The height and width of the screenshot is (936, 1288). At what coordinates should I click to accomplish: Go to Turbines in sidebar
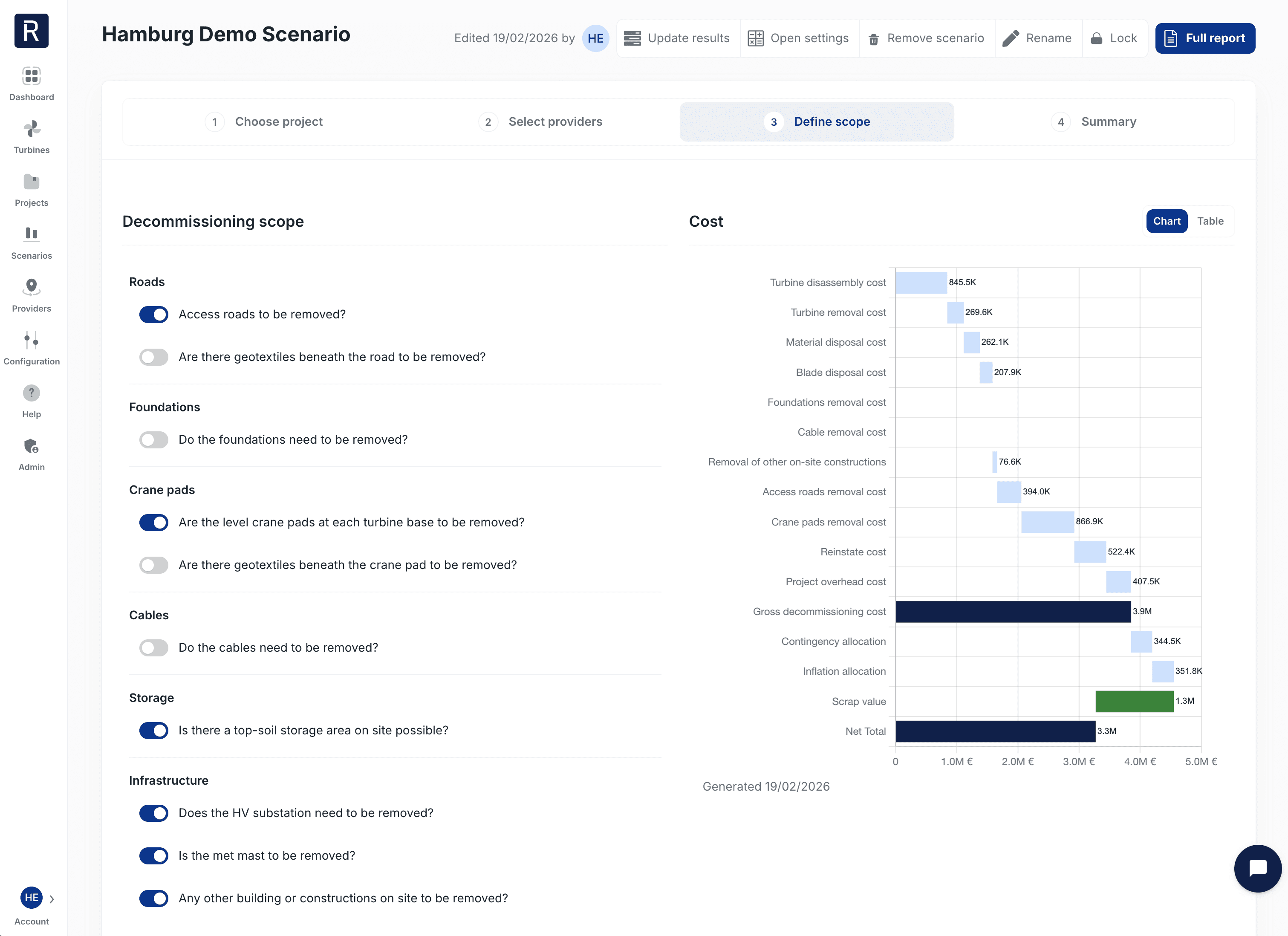coord(31,129)
